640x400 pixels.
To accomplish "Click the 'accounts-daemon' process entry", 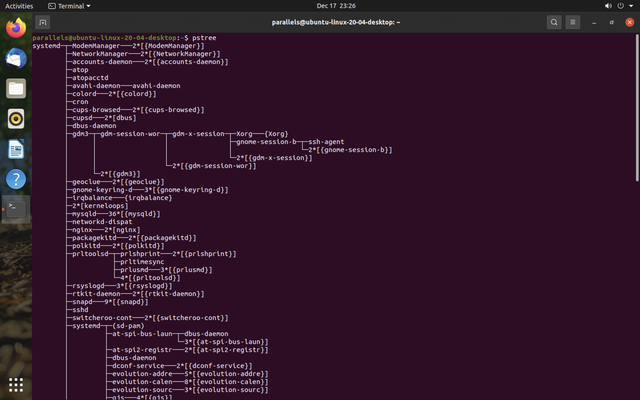I will [x=102, y=62].
